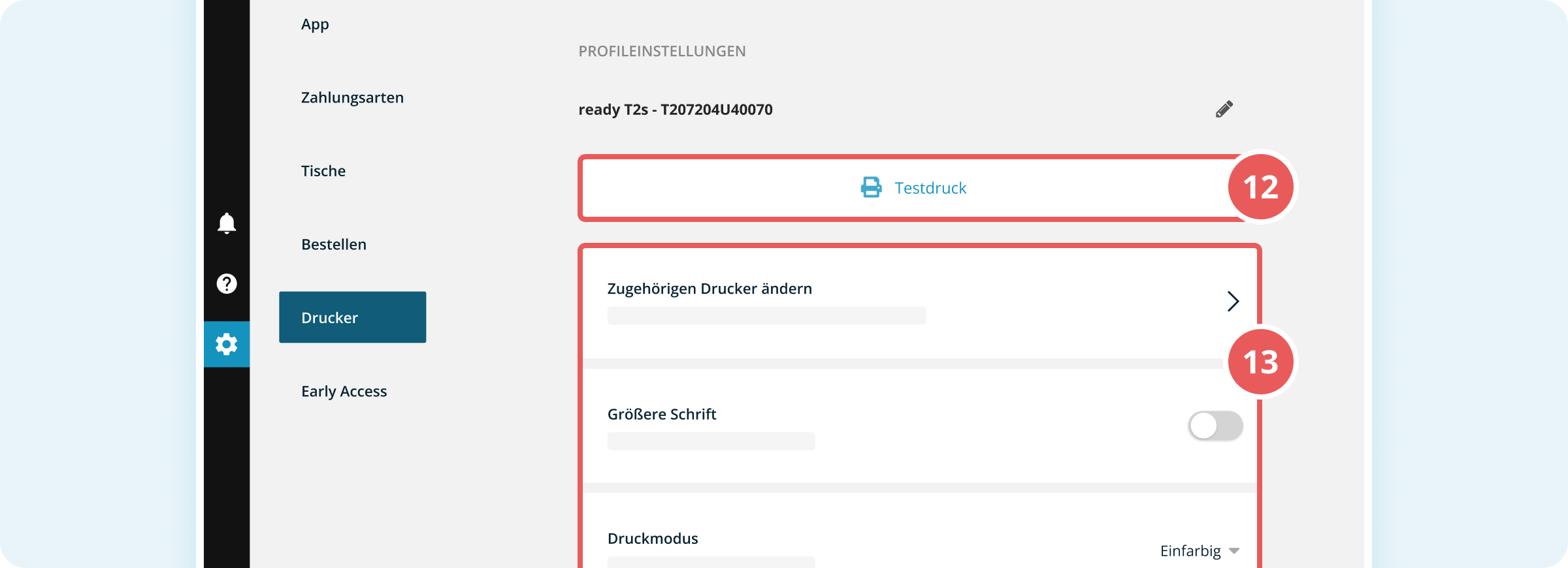Start a Testdruck print
Screen dimensions: 1568x568
click(x=913, y=188)
